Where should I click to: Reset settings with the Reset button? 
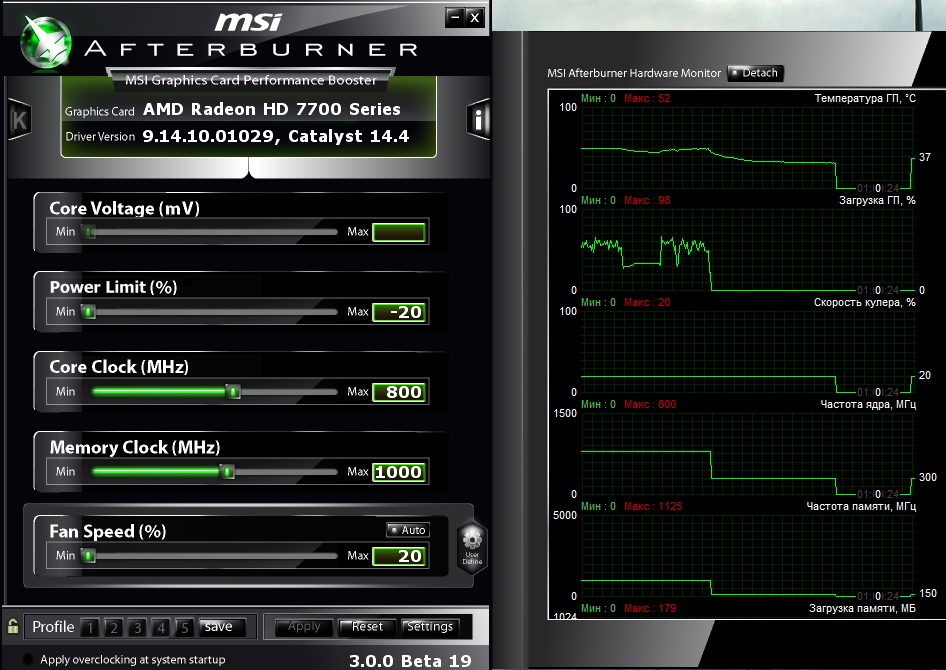click(x=367, y=627)
